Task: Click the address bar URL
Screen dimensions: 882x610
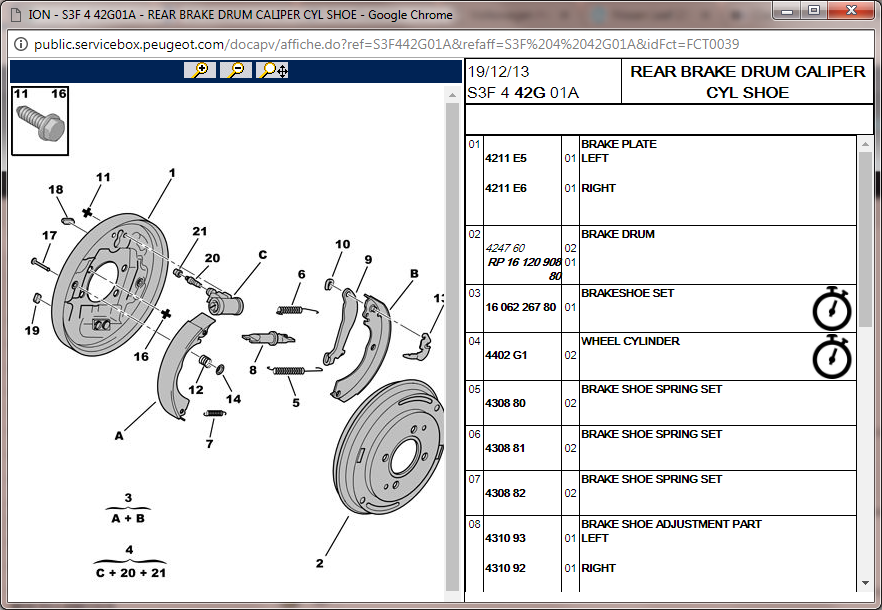Action: pos(386,44)
